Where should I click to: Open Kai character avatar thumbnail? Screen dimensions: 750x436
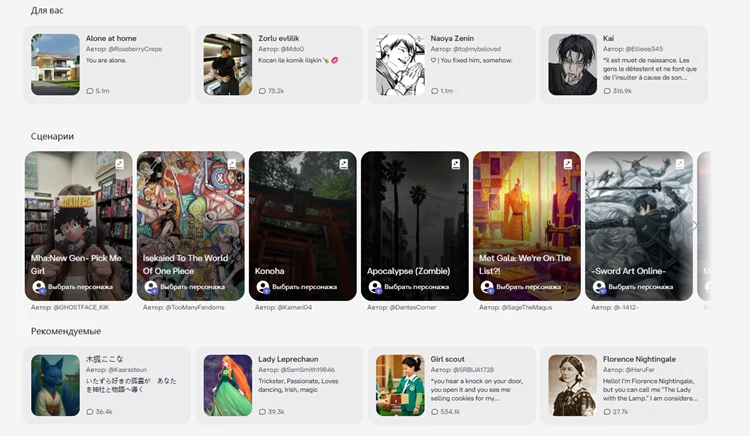pyautogui.click(x=572, y=65)
